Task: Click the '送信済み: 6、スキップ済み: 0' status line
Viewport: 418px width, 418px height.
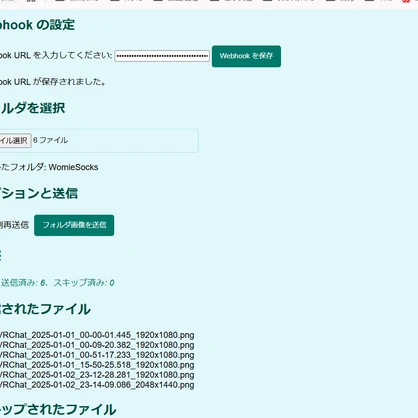Action: pyautogui.click(x=58, y=283)
